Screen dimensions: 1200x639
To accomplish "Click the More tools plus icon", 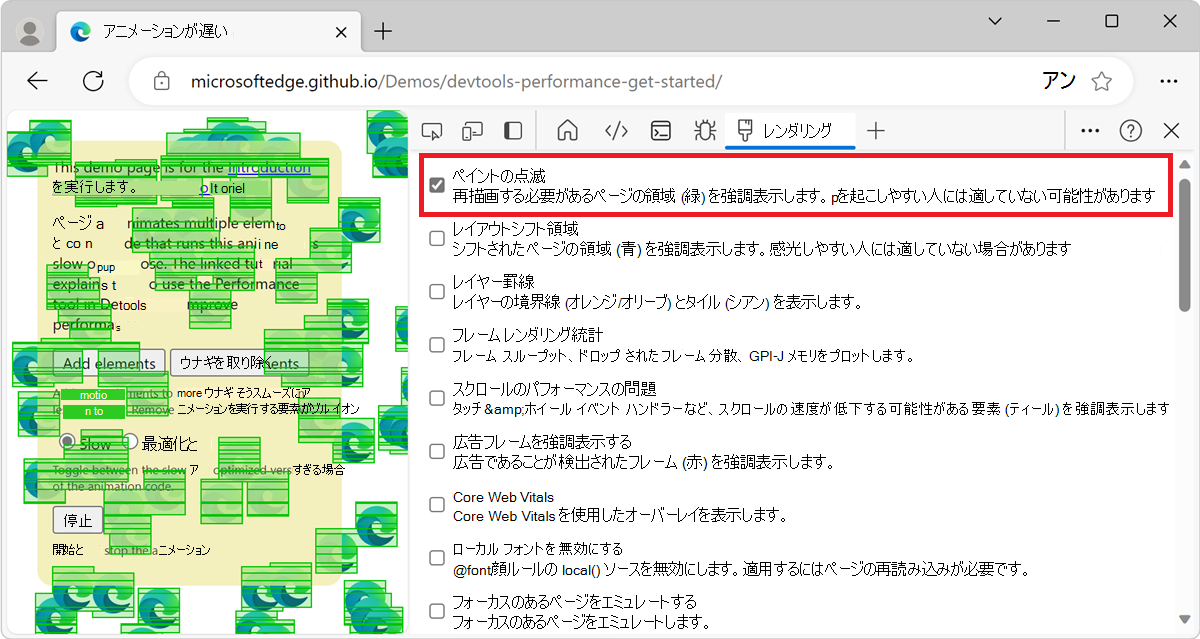I will tap(876, 130).
